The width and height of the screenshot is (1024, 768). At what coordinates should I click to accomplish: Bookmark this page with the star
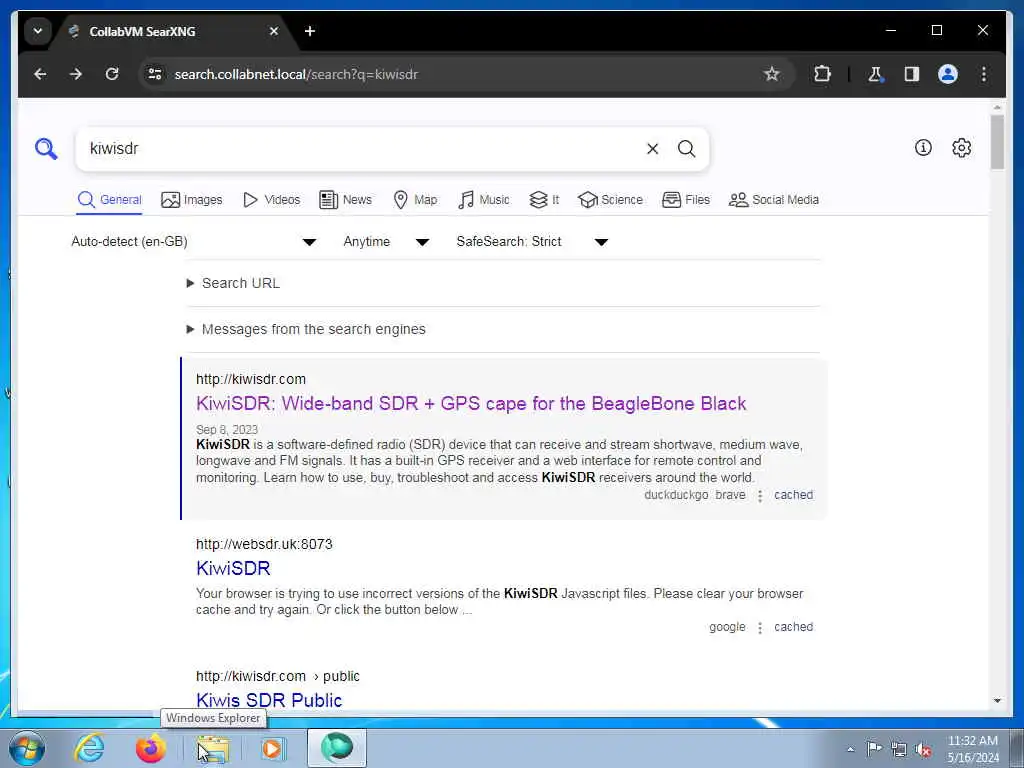[x=772, y=74]
